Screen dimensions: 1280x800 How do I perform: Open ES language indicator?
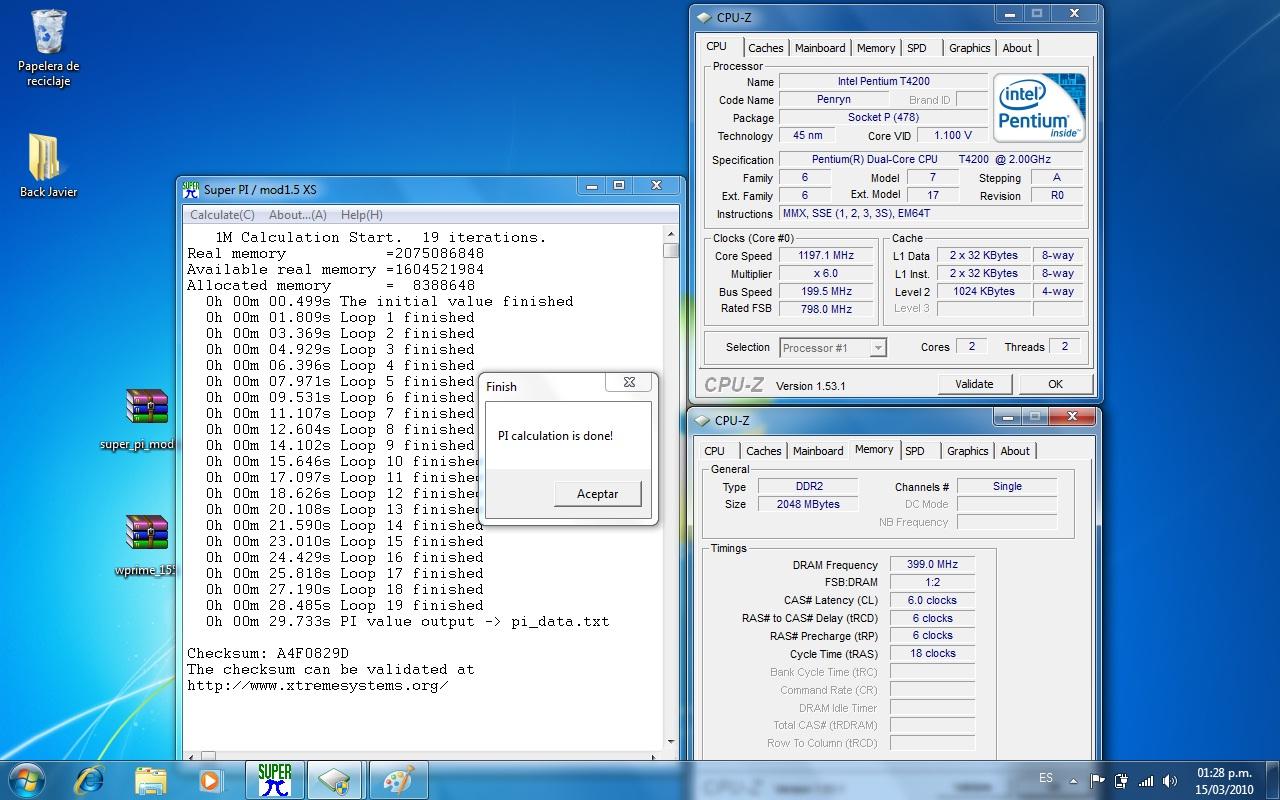[x=1046, y=778]
